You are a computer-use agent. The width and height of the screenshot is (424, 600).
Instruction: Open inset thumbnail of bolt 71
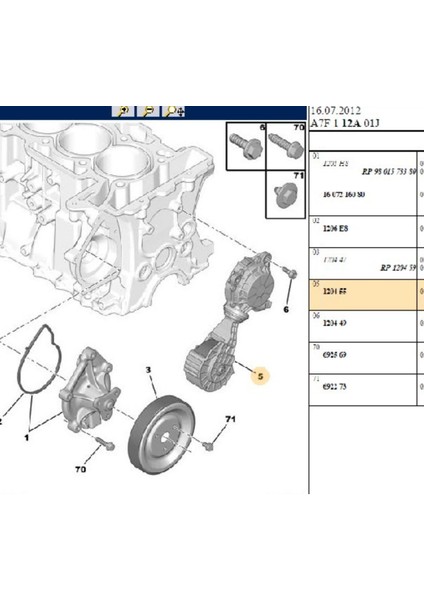(x=286, y=194)
